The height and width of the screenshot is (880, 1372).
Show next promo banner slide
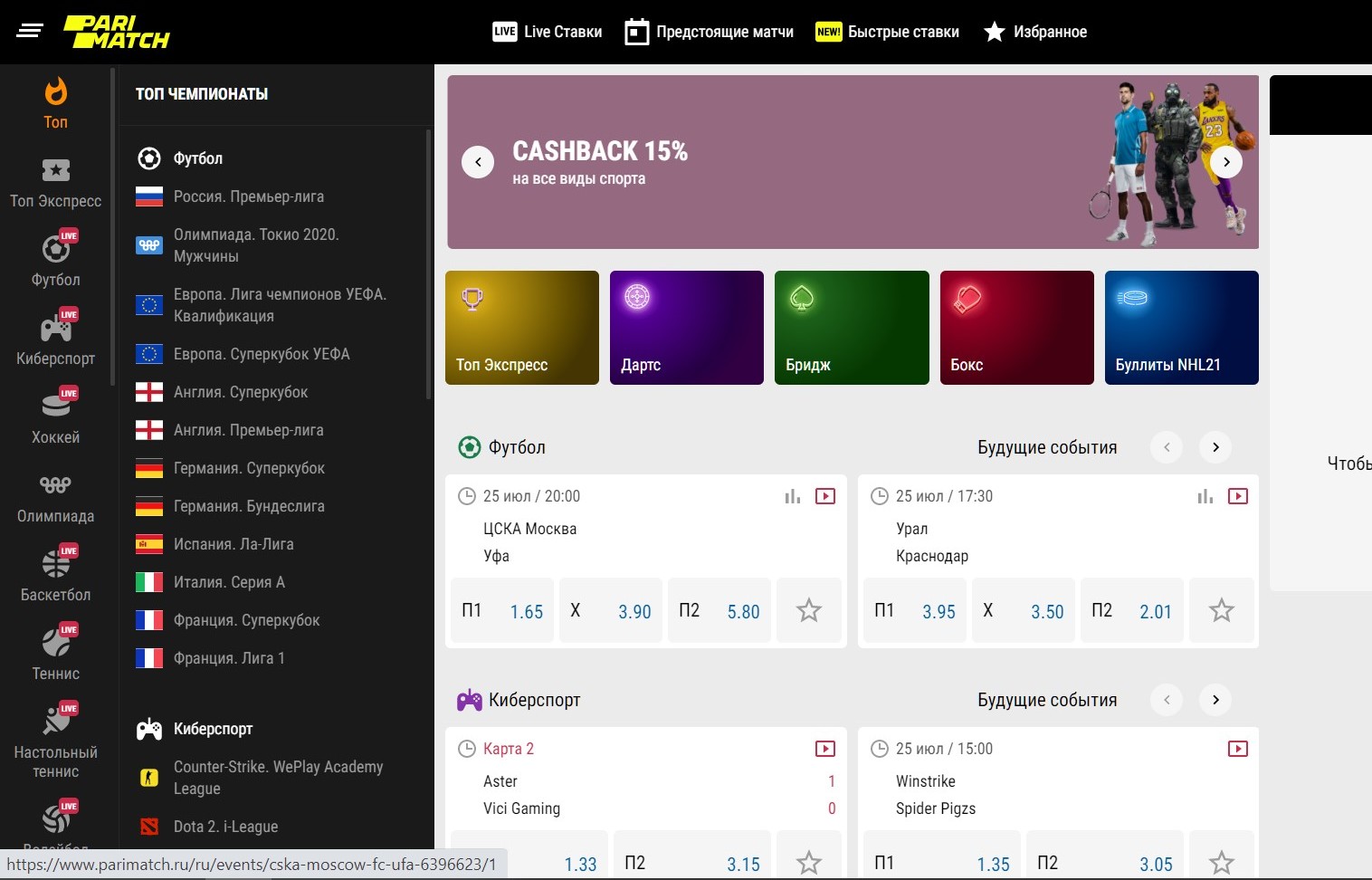pyautogui.click(x=1226, y=162)
